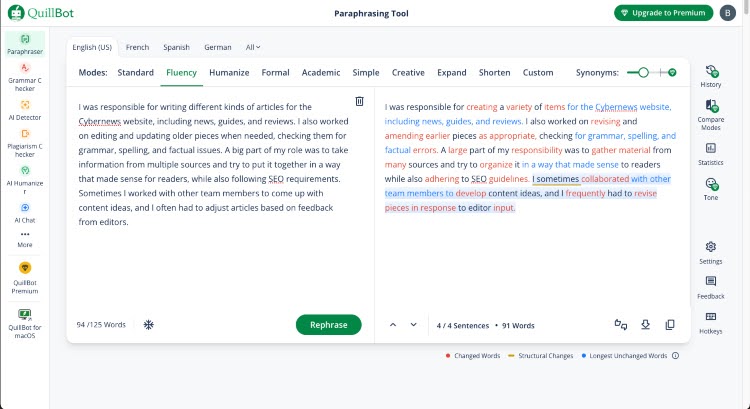Open Grammar Checker from sidebar
The height and width of the screenshot is (409, 750).
[x=25, y=77]
